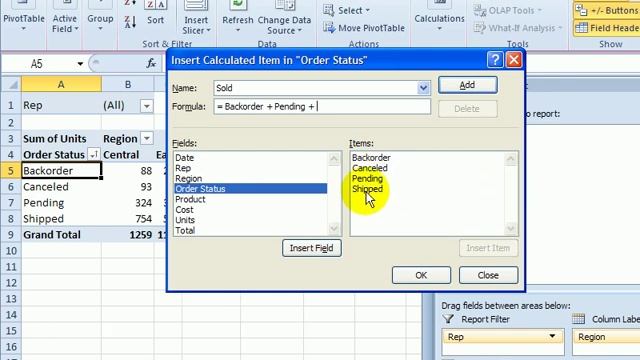Select Date in the Fields list
The height and width of the screenshot is (360, 640).
click(x=251, y=158)
